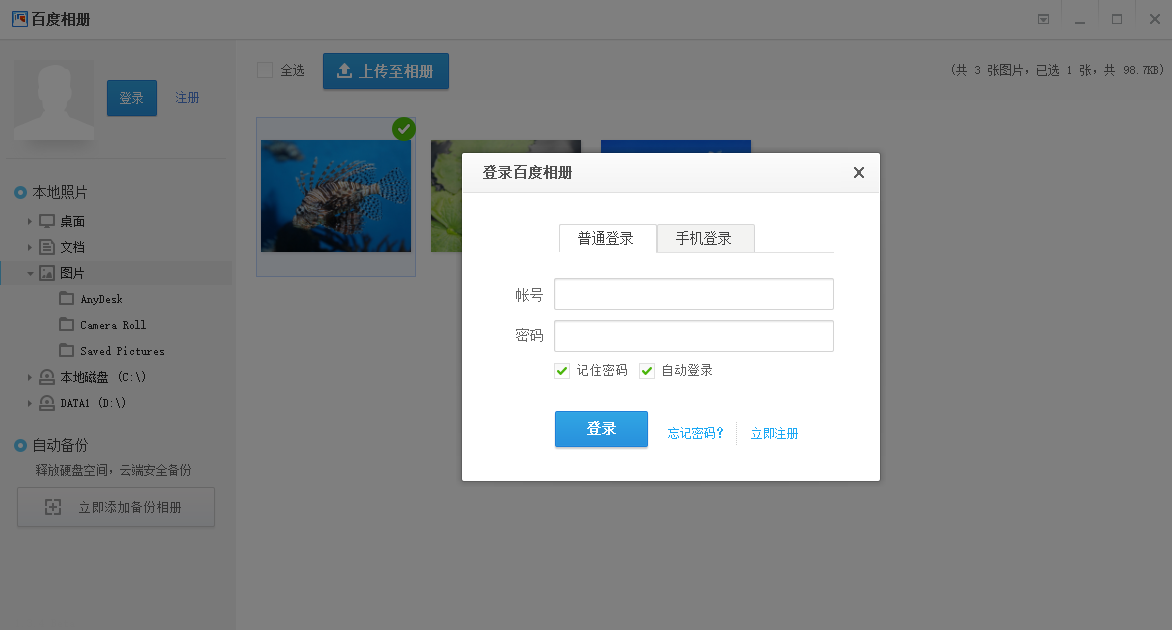Select the green leaf photo thumbnail
This screenshot has width=1172, height=630.
pos(446,196)
